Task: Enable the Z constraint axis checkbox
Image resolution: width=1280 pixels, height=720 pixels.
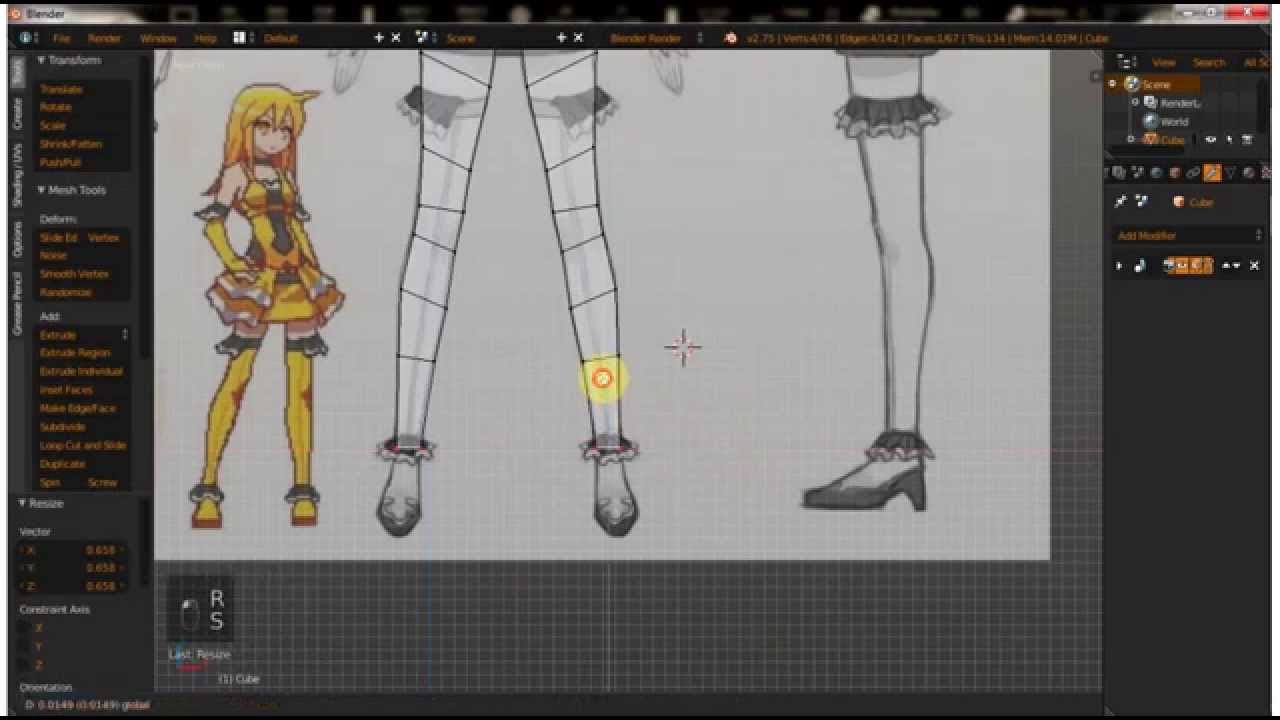Action: pos(22,665)
